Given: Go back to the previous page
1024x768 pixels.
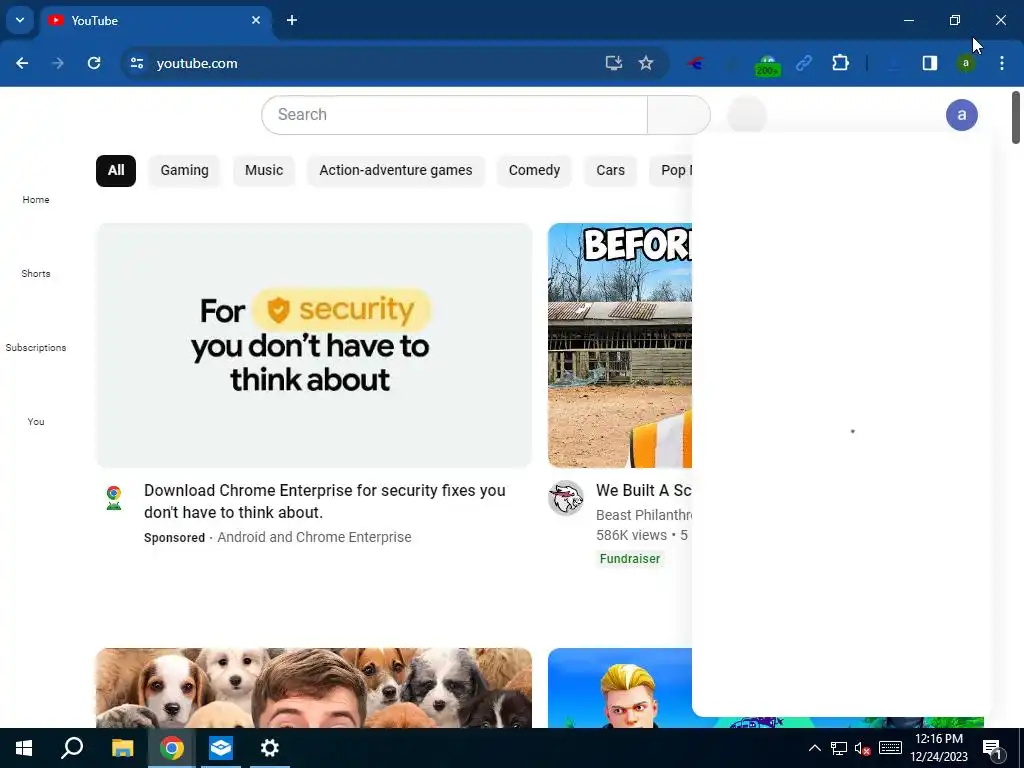Looking at the screenshot, I should pos(22,63).
